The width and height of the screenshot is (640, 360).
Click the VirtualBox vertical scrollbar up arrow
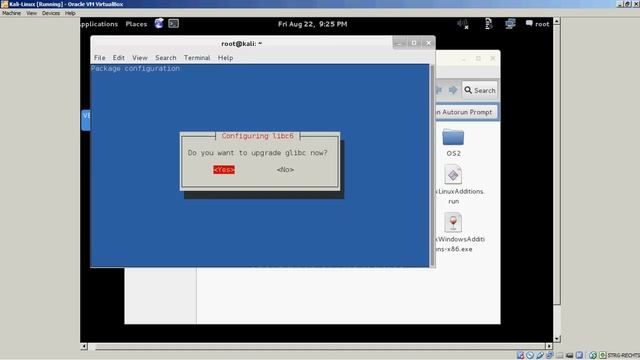point(556,21)
